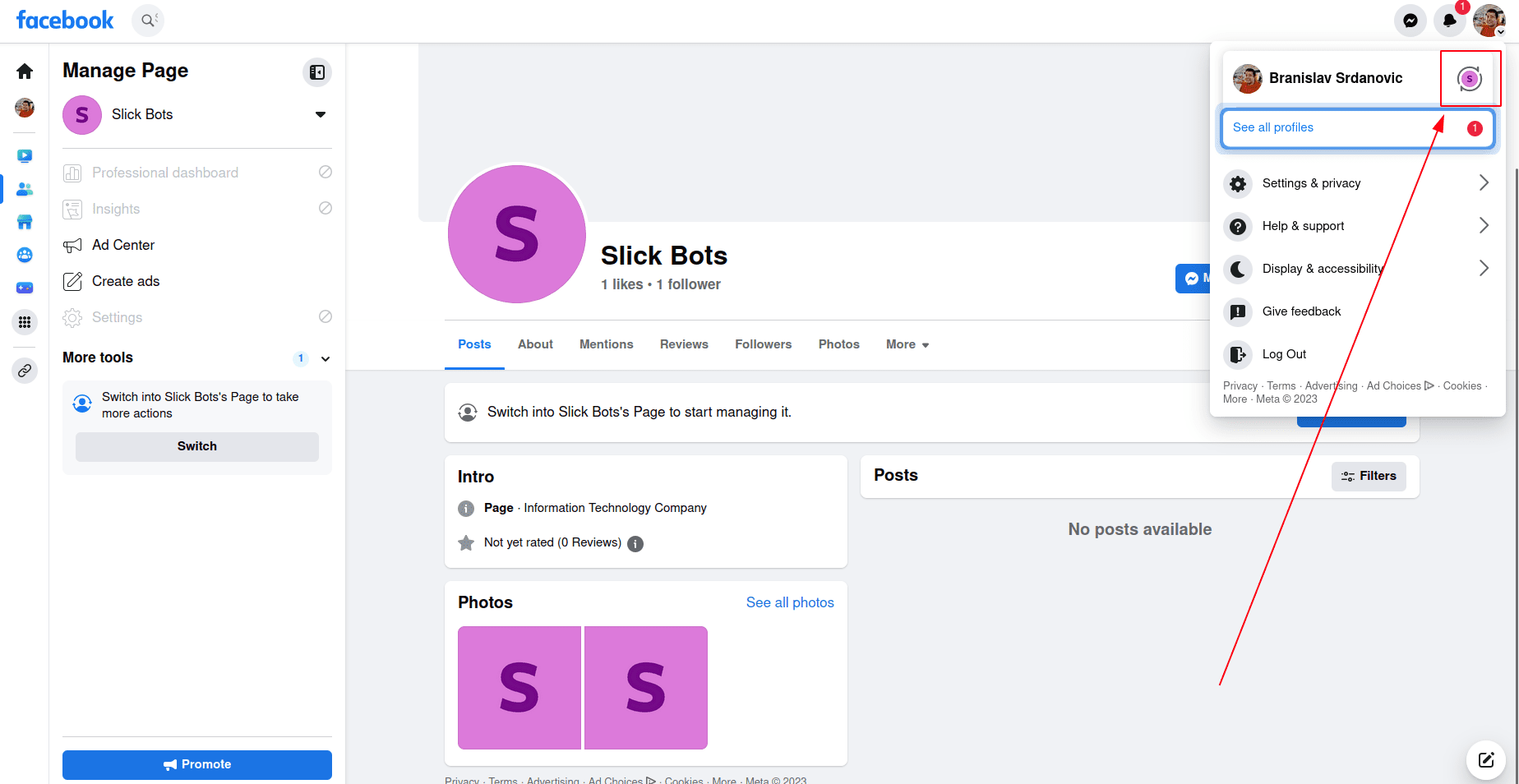Expand the Slick Bots page dropdown
Screen dimensions: 1519x784
click(x=320, y=115)
